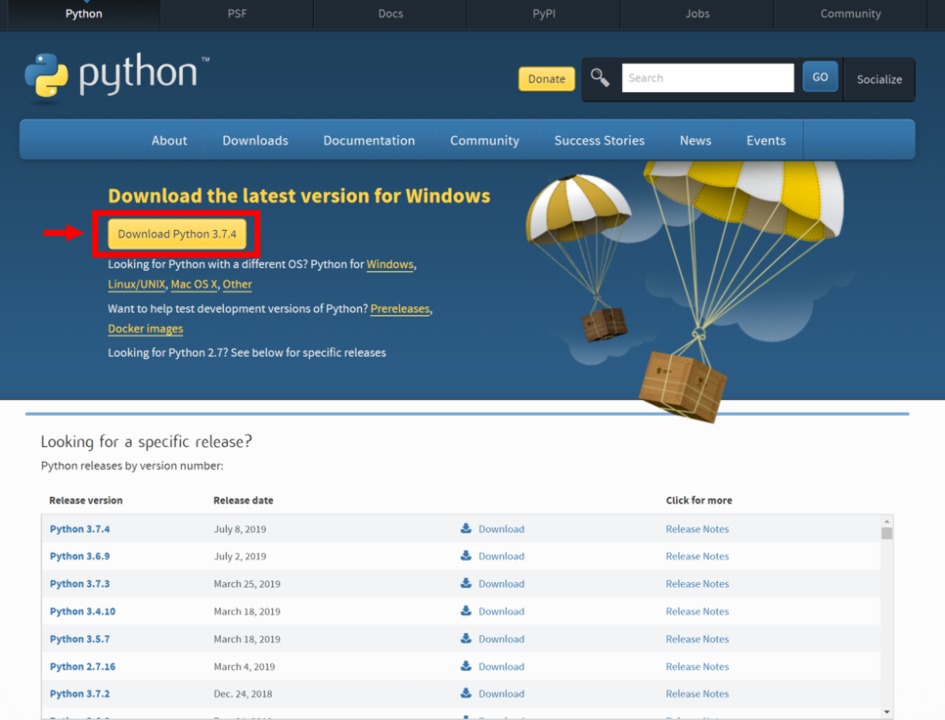Open the About menu
945x720 pixels.
(169, 140)
